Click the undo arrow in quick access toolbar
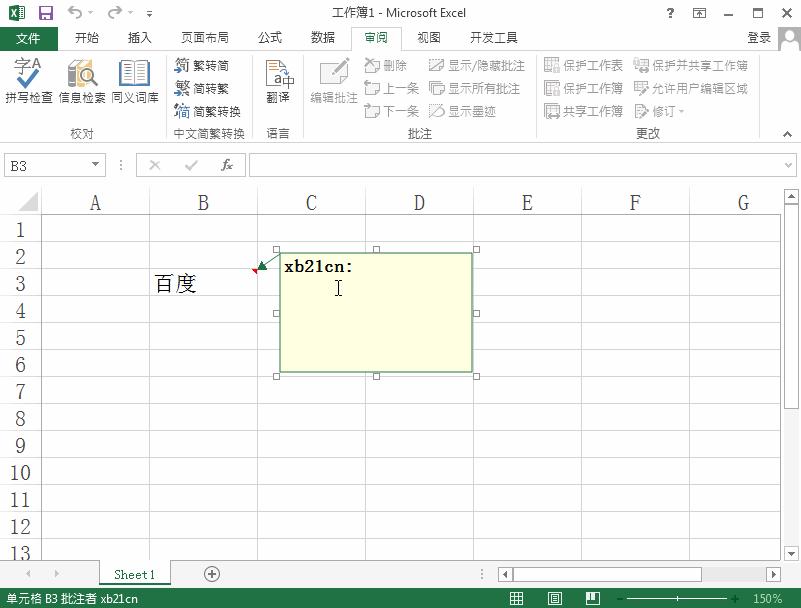This screenshot has height=608, width=801. pyautogui.click(x=75, y=13)
